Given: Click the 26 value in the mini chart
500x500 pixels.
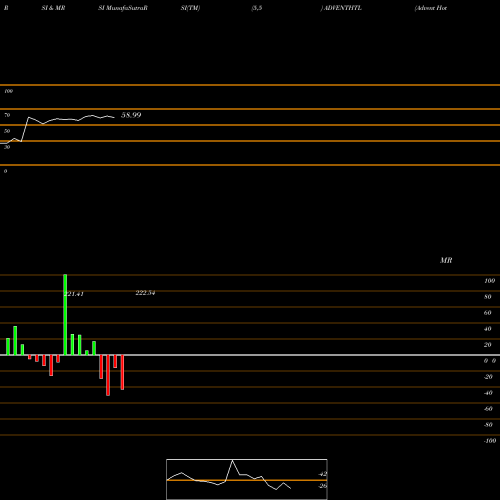Looking at the screenshot, I should pos(323,486).
